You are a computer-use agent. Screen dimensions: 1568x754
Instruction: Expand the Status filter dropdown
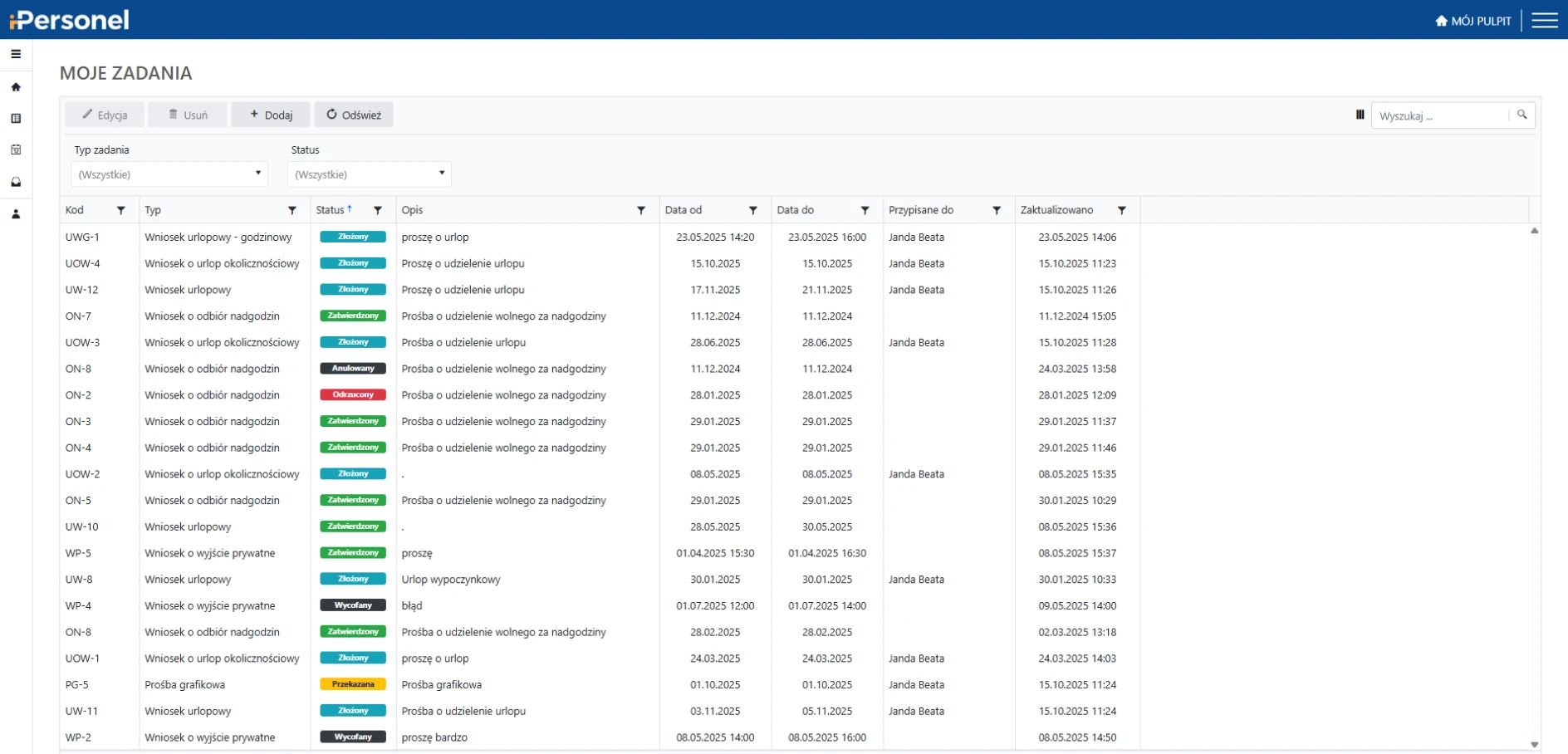coord(369,174)
